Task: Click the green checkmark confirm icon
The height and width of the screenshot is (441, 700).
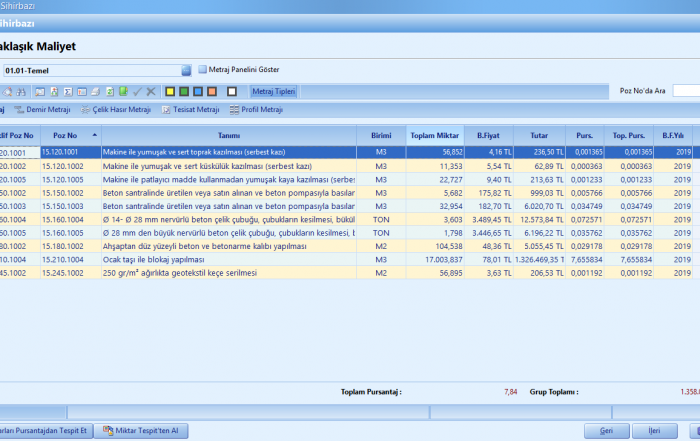Action: pos(137,91)
